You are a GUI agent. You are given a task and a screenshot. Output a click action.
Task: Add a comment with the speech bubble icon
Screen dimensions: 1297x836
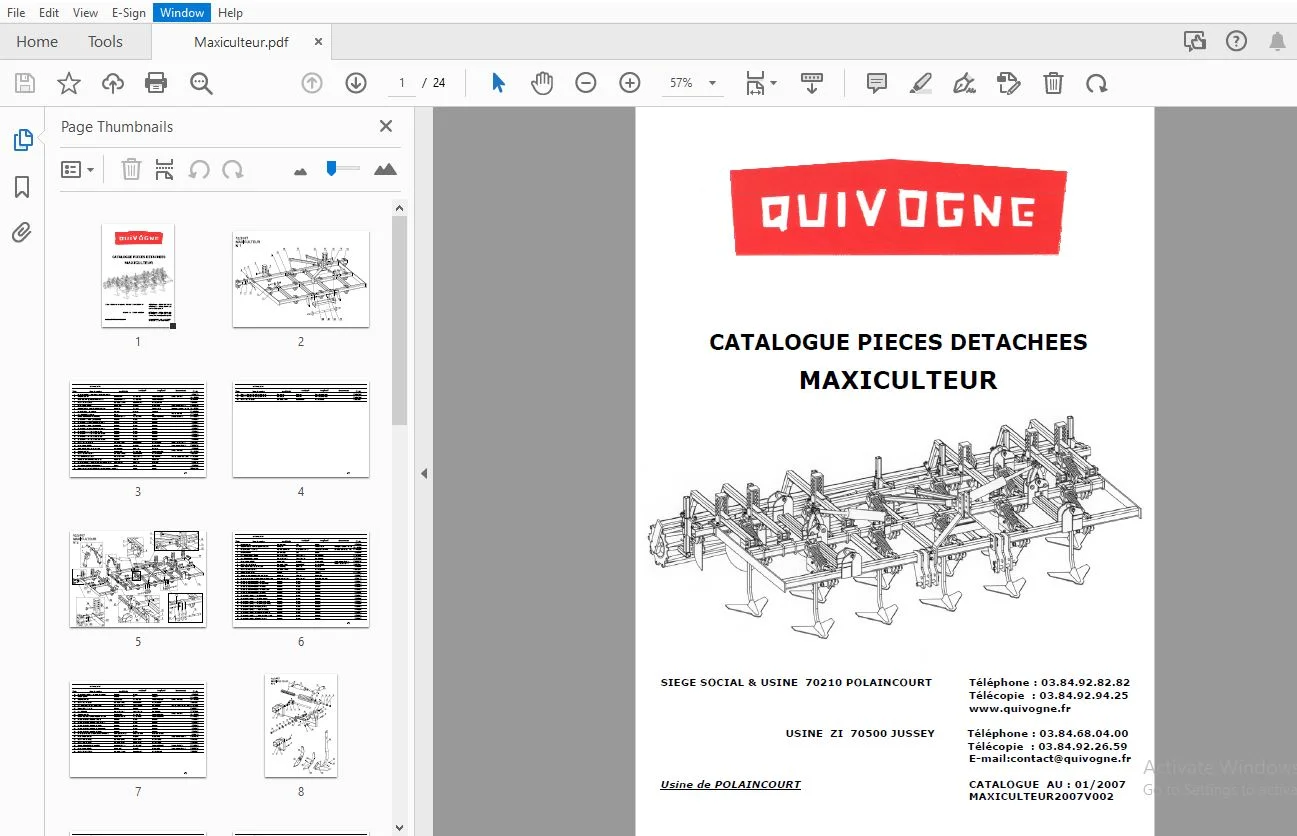[877, 83]
